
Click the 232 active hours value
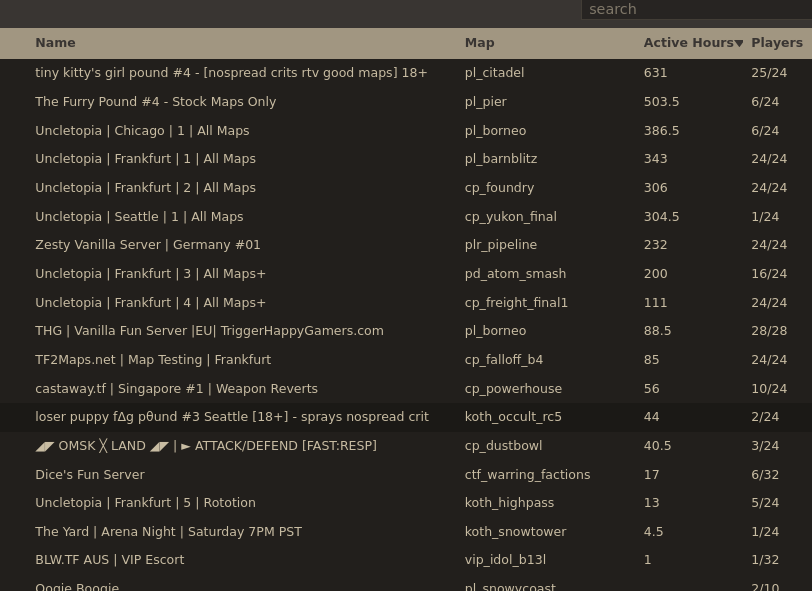[655, 244]
